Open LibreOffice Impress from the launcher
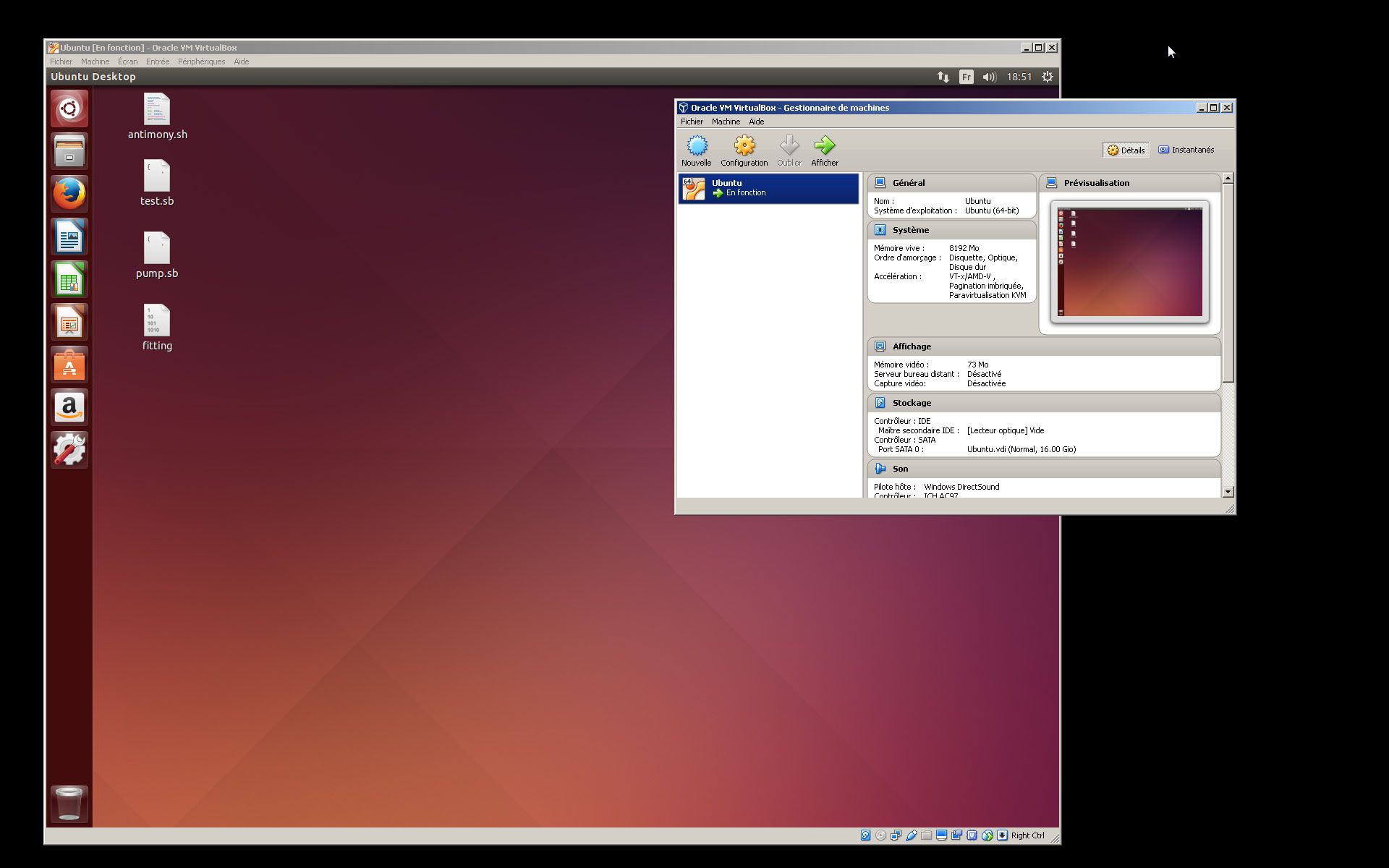The image size is (1389, 868). (x=69, y=322)
